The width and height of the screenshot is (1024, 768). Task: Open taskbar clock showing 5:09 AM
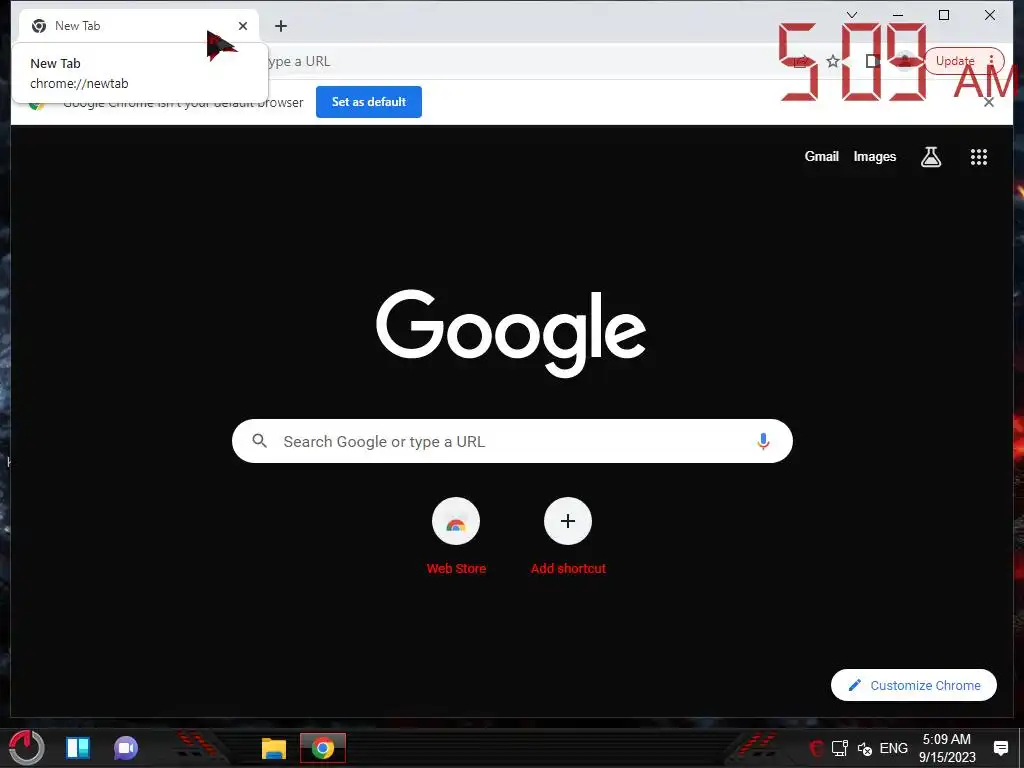[947, 748]
